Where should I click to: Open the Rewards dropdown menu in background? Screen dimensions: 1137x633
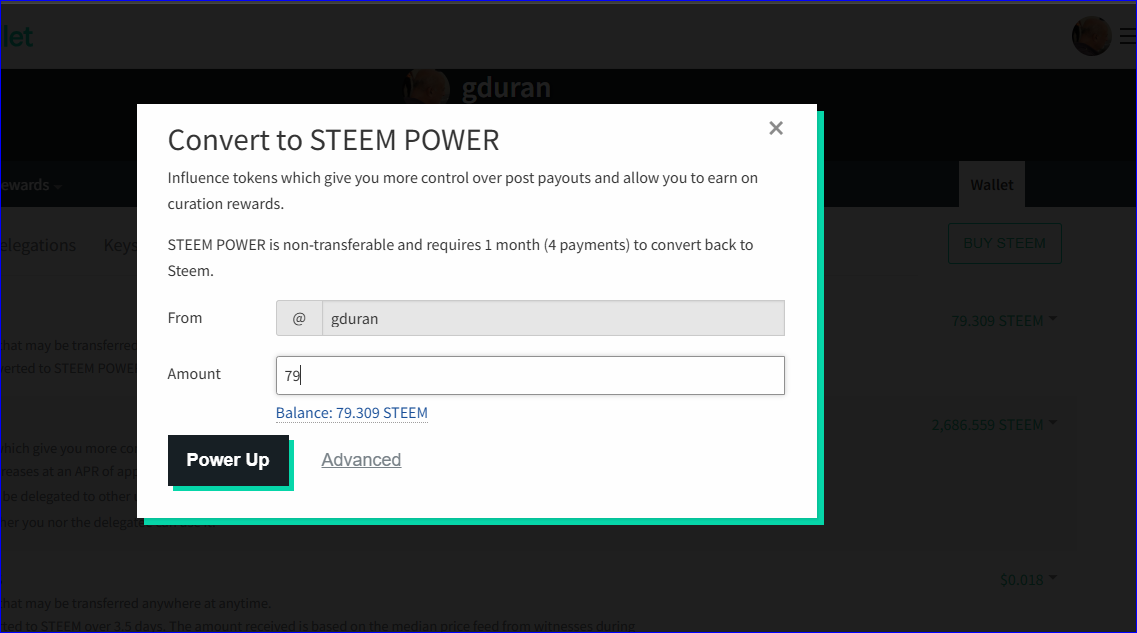pos(30,185)
